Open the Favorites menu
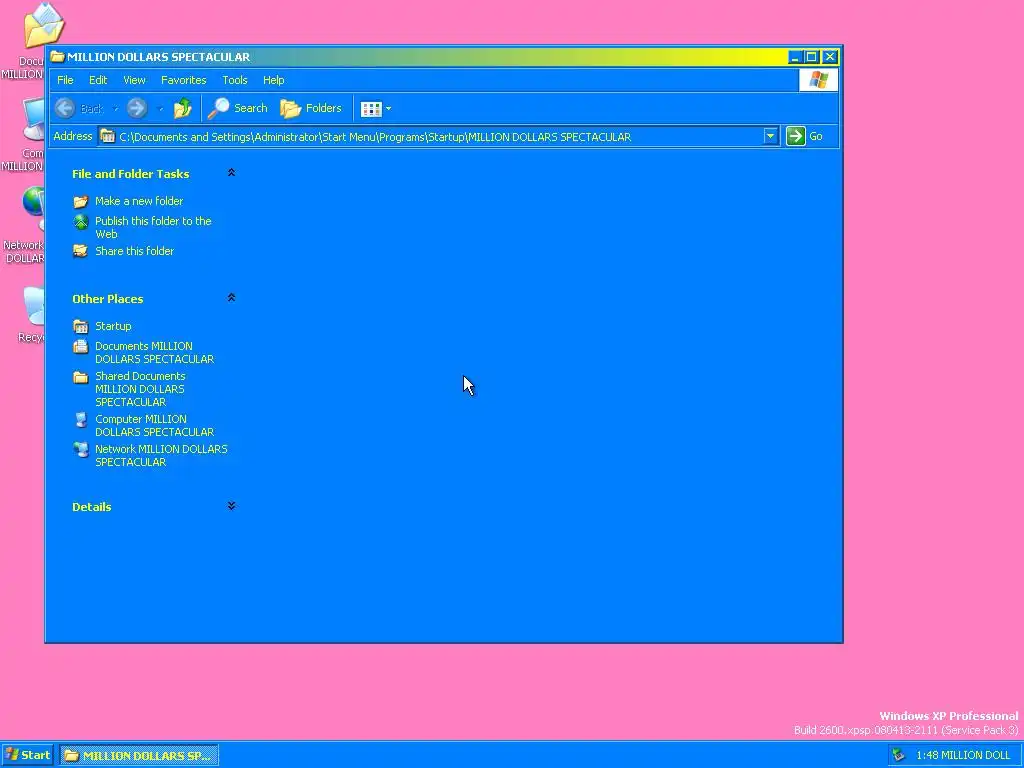Screen dimensions: 1024x768 [x=184, y=80]
